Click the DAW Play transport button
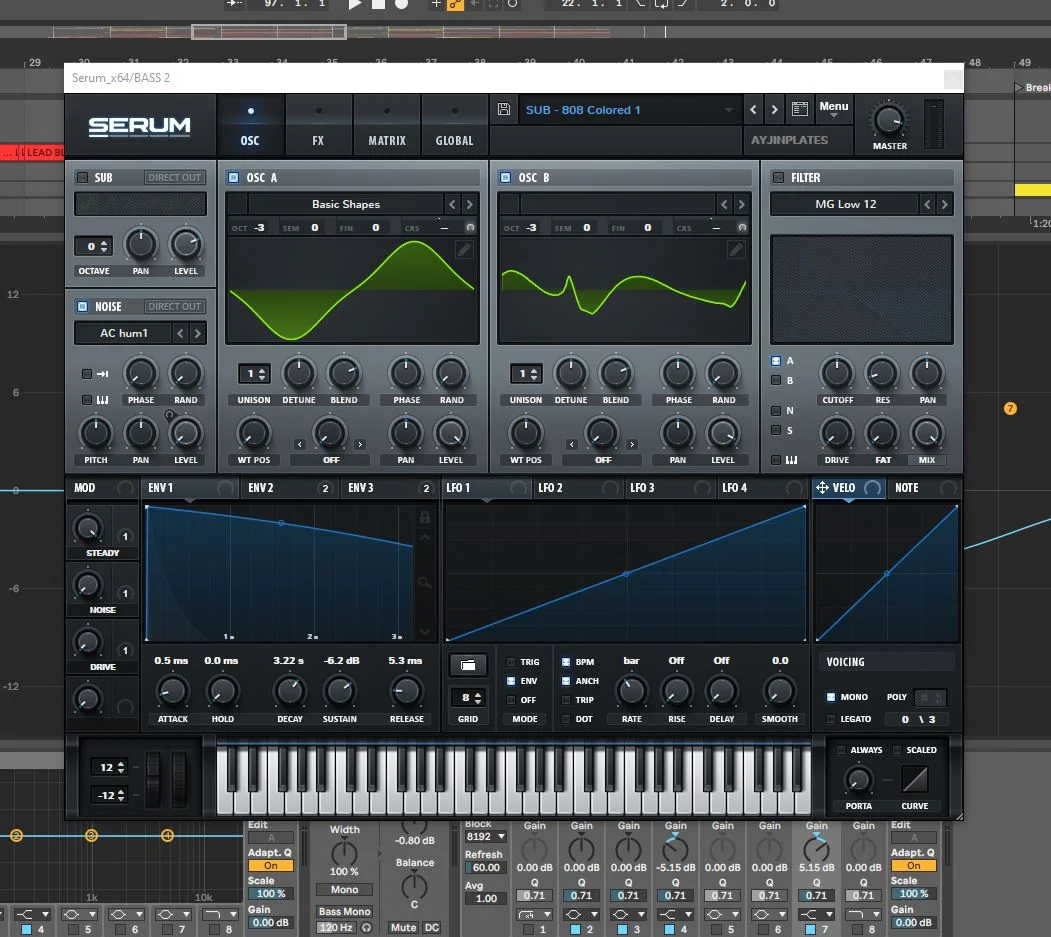 [355, 4]
